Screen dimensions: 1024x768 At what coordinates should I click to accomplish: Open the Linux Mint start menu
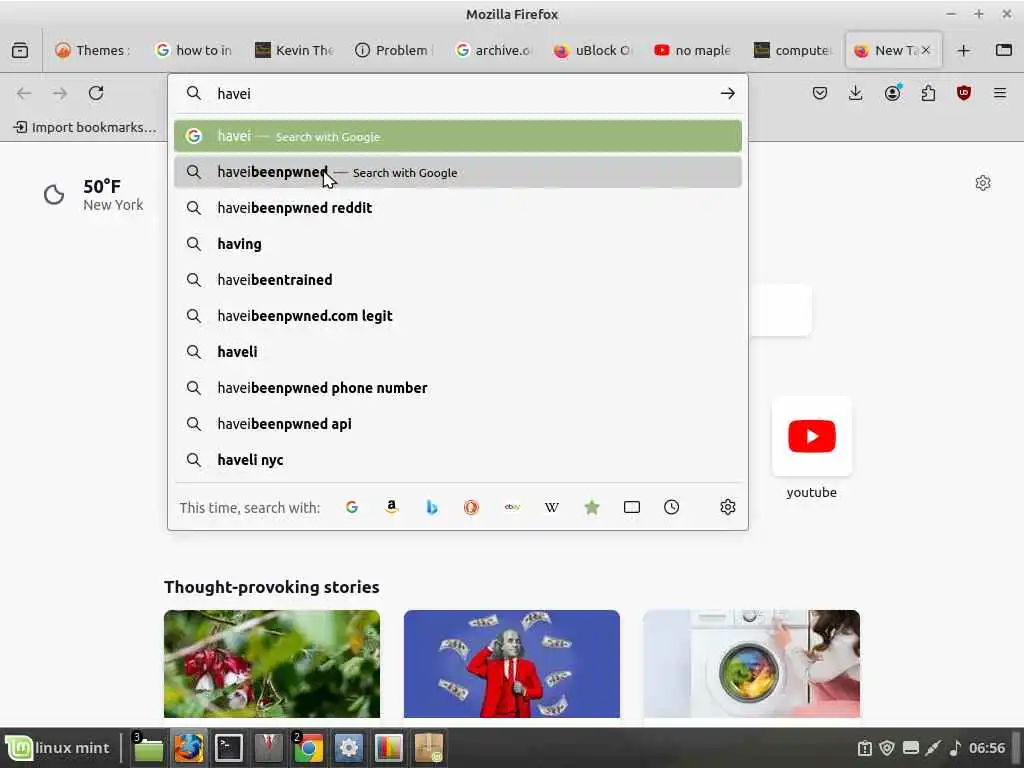coord(58,748)
